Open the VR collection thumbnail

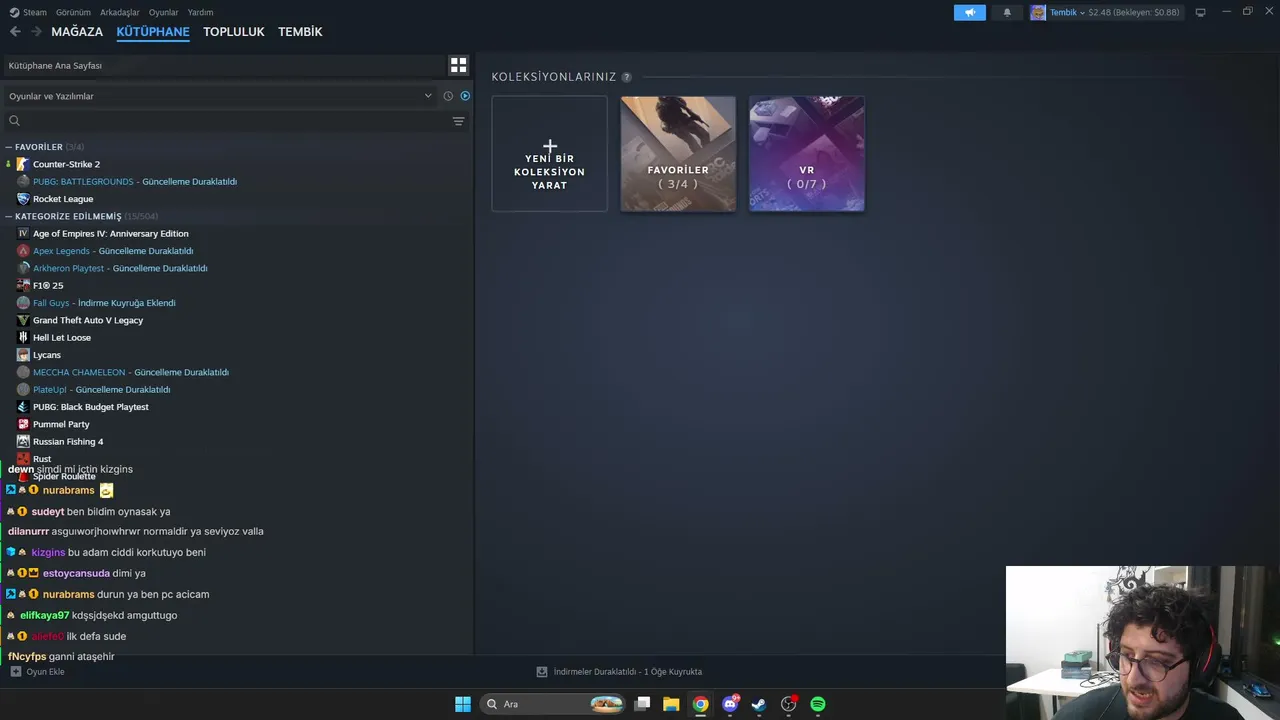[807, 153]
